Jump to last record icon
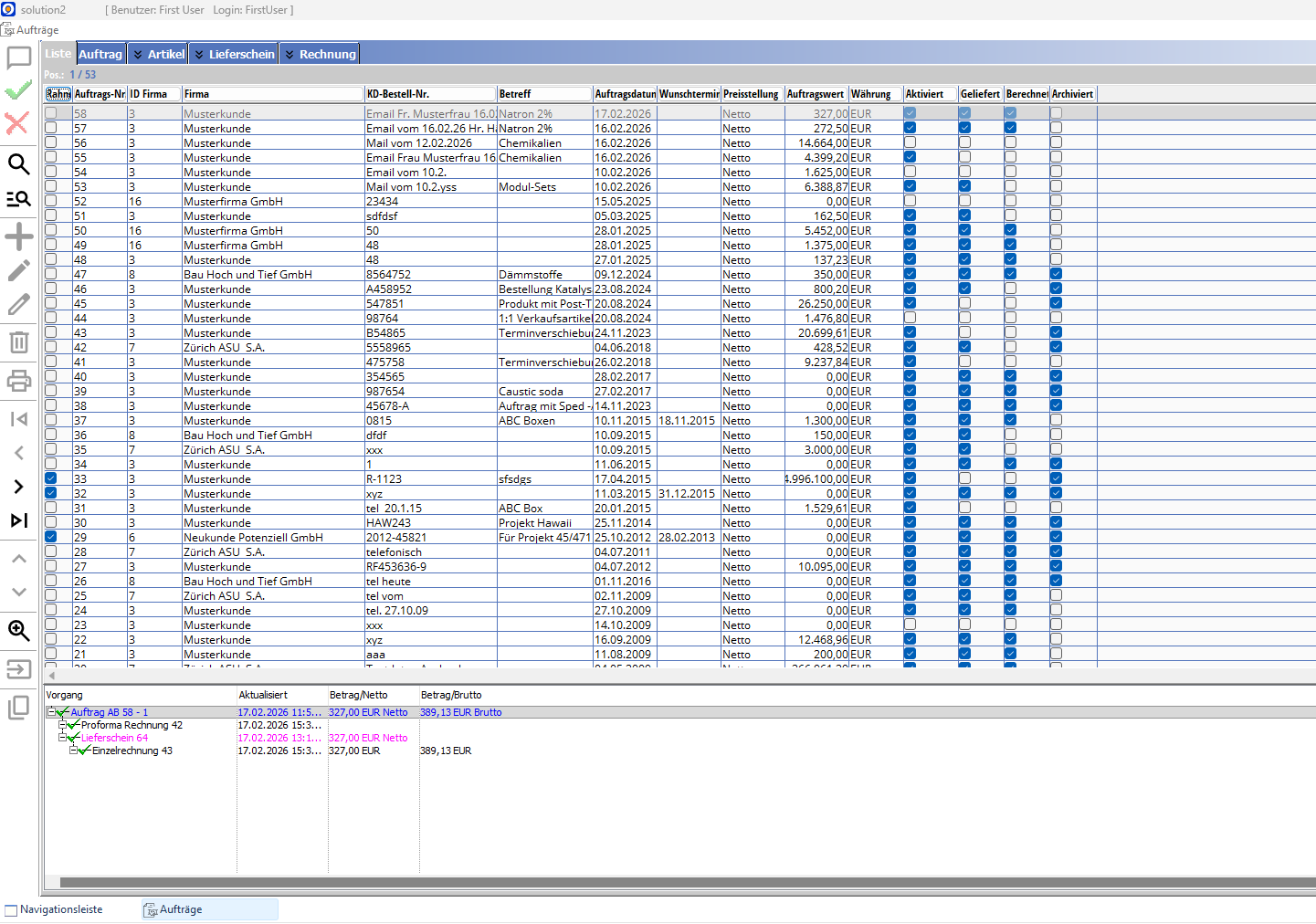The height and width of the screenshot is (924, 1316). pyautogui.click(x=18, y=520)
